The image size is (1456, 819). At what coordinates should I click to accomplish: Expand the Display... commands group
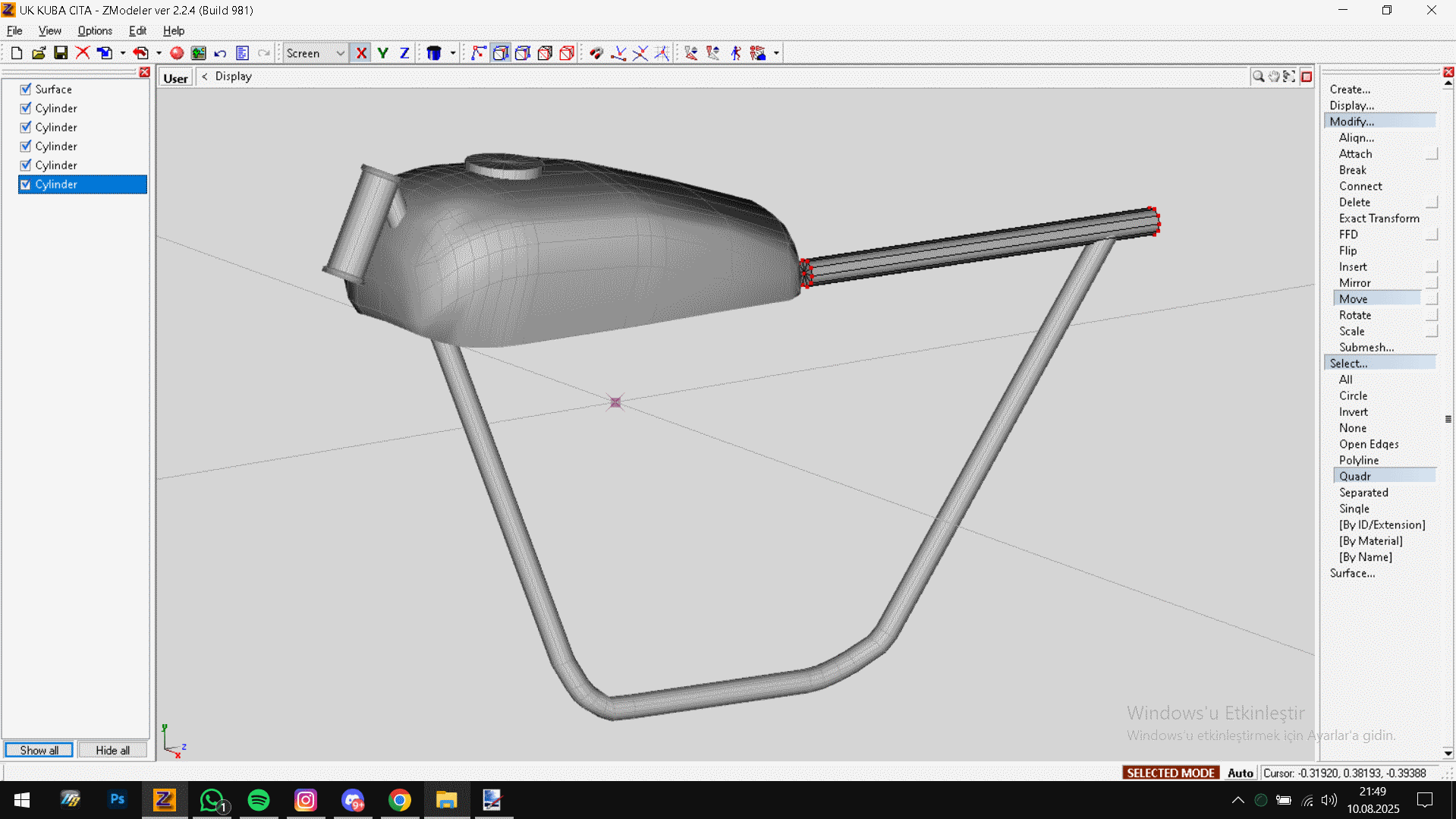(1351, 106)
